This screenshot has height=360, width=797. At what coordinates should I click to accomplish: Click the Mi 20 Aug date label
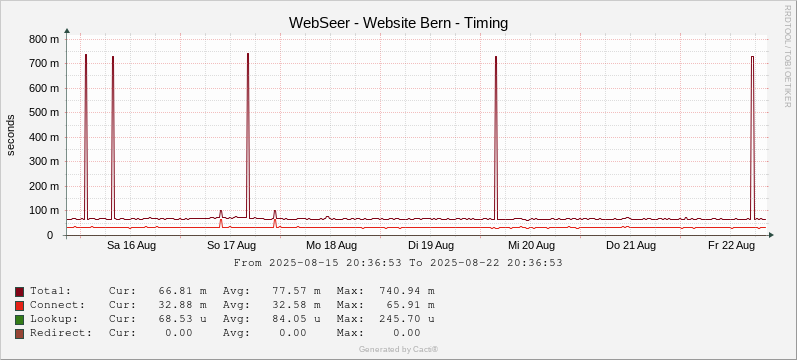(x=531, y=246)
